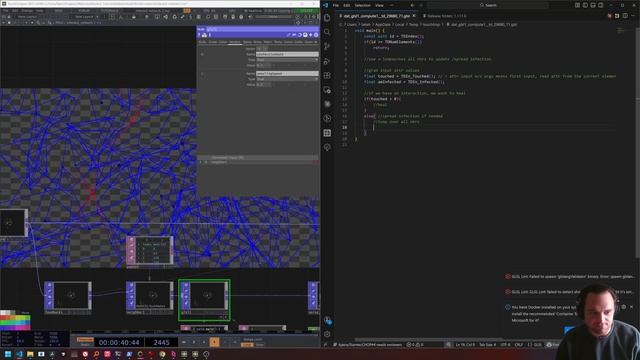640x360 pixels.
Task: Open the Windows Start menu
Action: click(x=8, y=354)
